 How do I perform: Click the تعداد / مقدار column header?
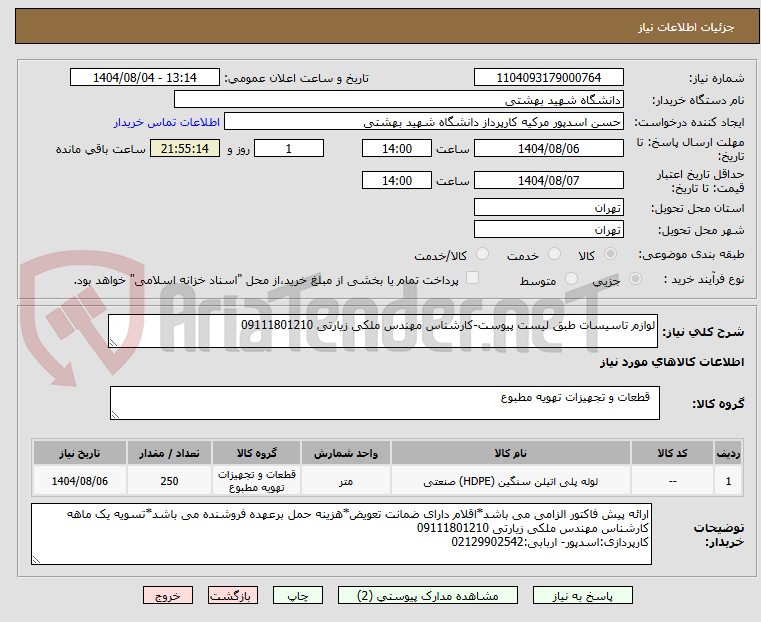point(169,453)
